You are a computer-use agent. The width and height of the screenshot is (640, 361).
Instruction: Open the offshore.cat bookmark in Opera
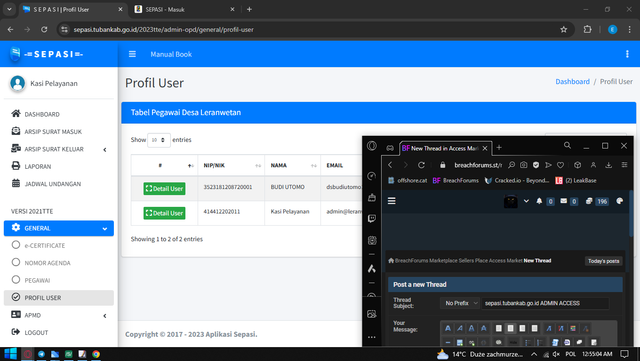pyautogui.click(x=407, y=180)
